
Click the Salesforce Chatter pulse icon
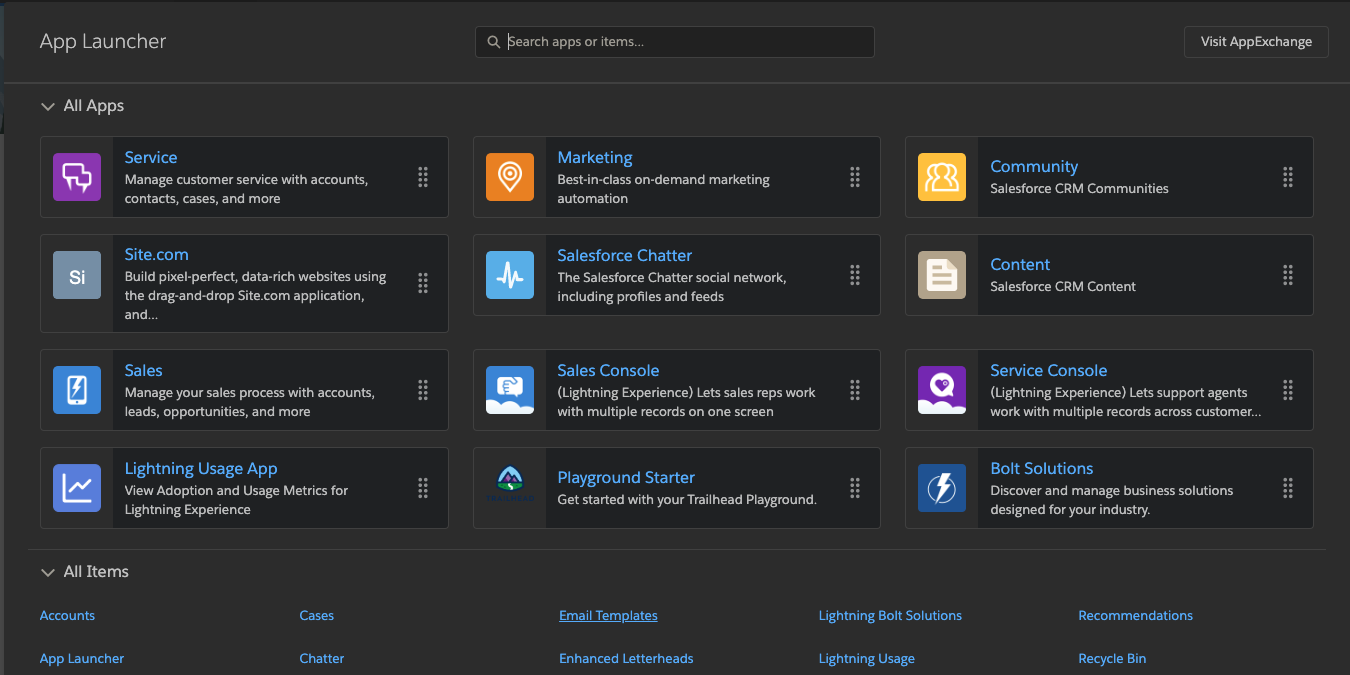point(510,275)
